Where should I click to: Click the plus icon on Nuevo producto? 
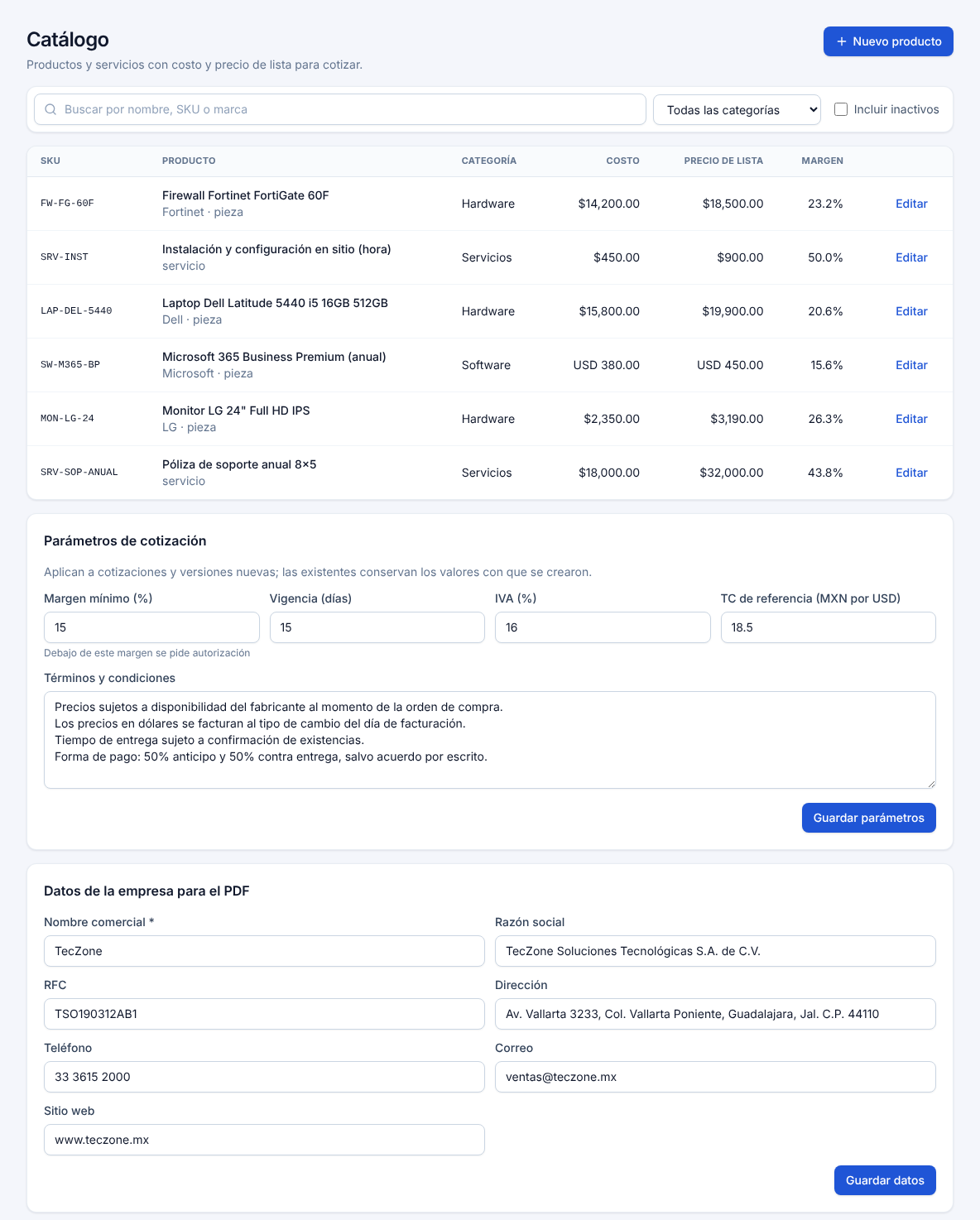842,41
